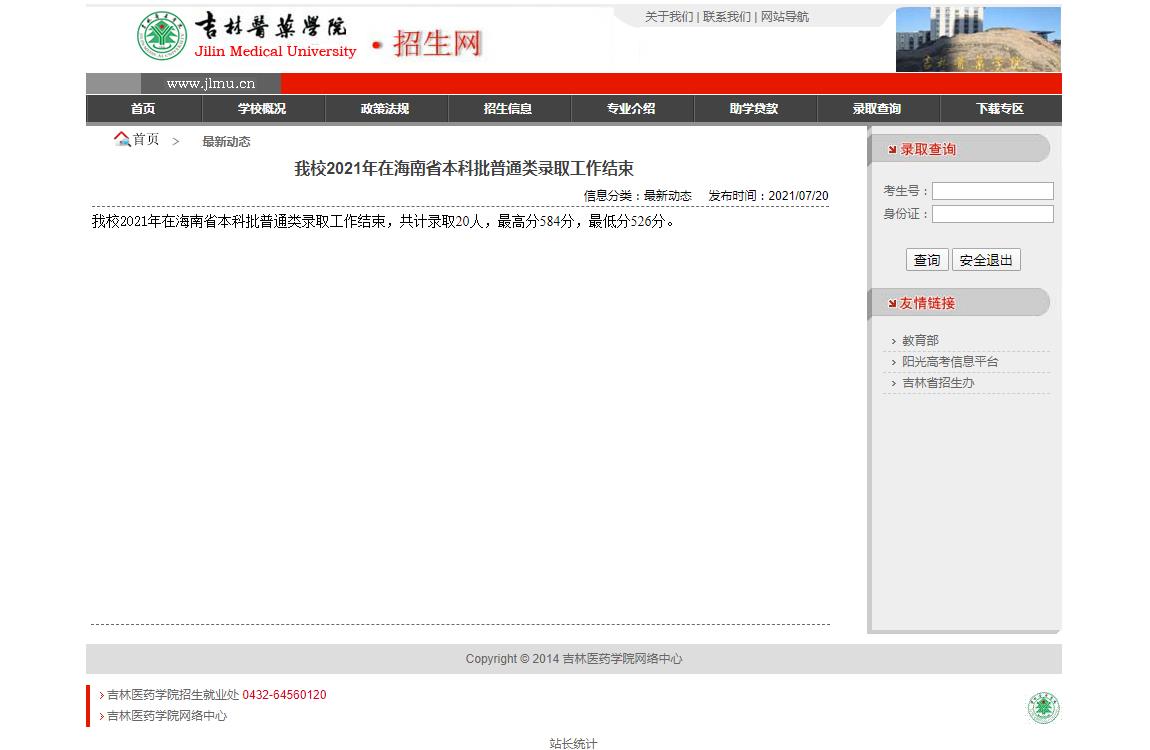Open the 教育部 friendly link

[920, 341]
